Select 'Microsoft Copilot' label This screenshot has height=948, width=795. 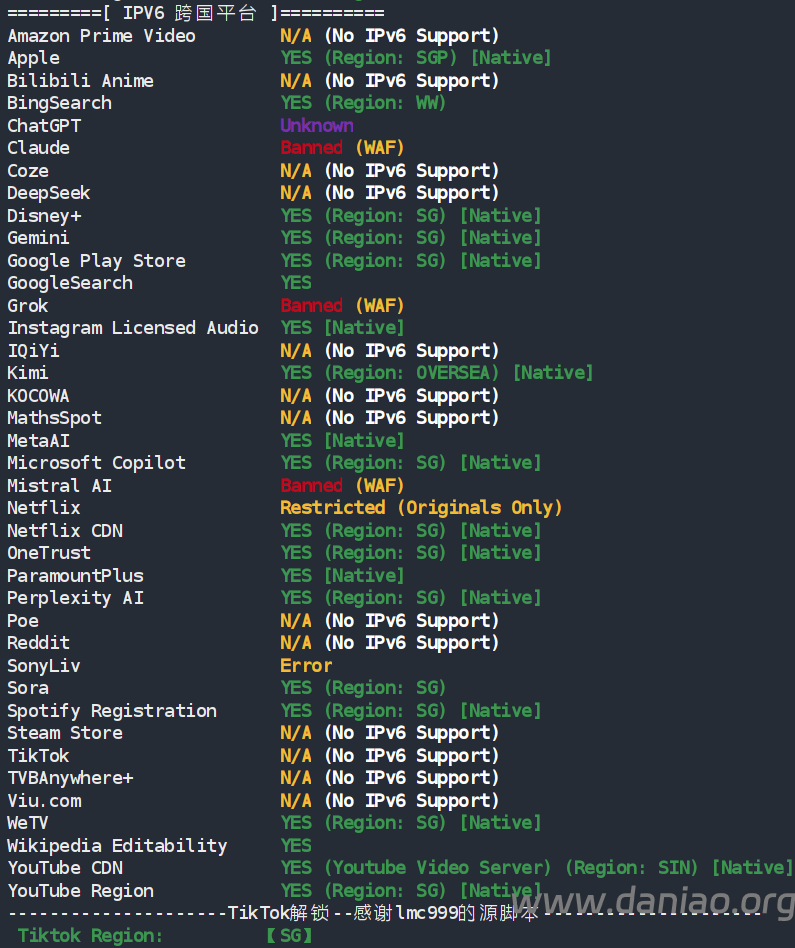pos(96,463)
